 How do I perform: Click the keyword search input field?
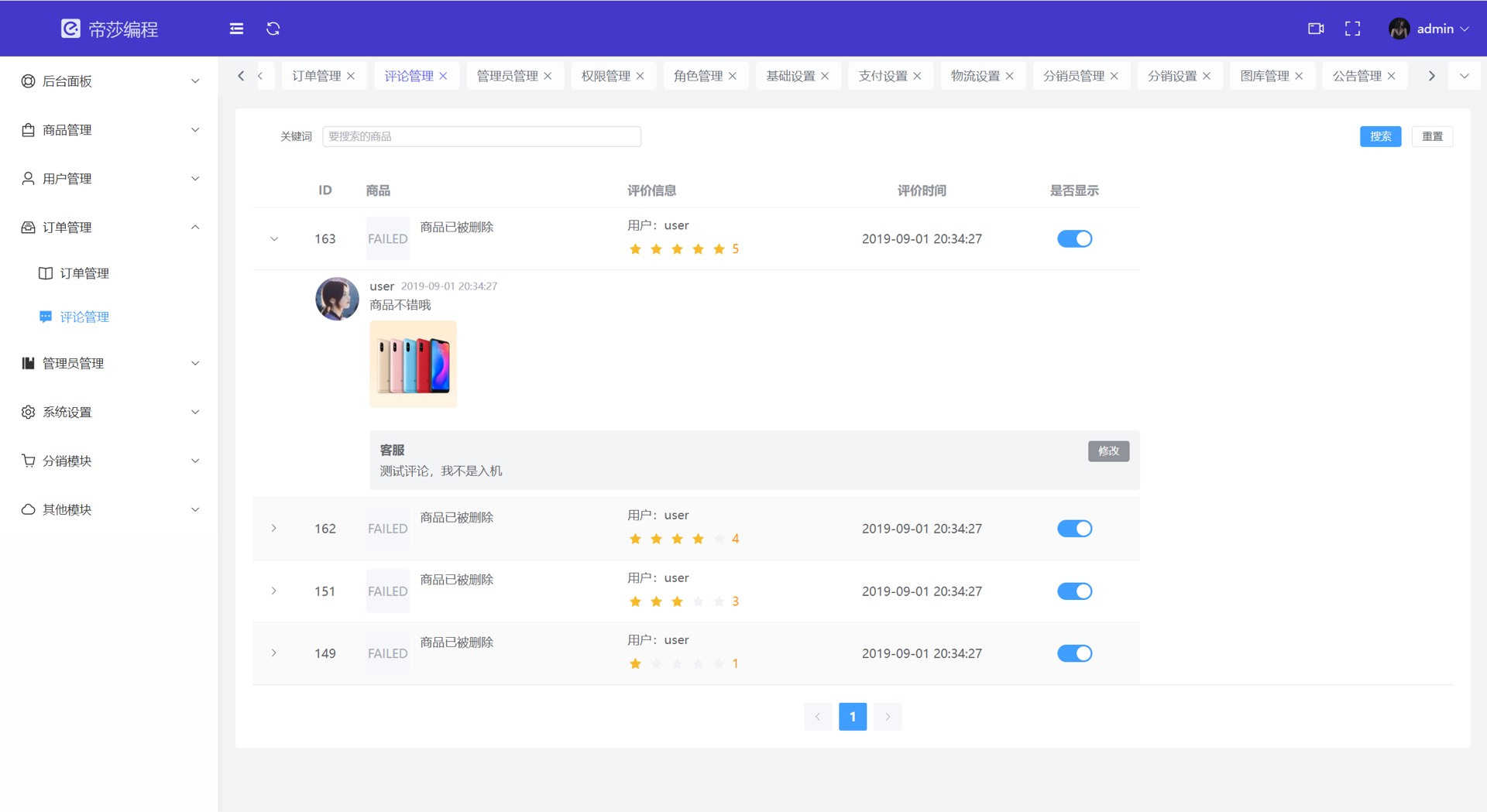[481, 136]
